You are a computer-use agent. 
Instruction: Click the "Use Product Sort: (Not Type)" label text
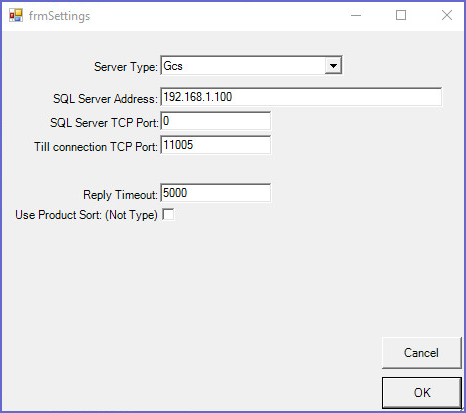(x=86, y=215)
